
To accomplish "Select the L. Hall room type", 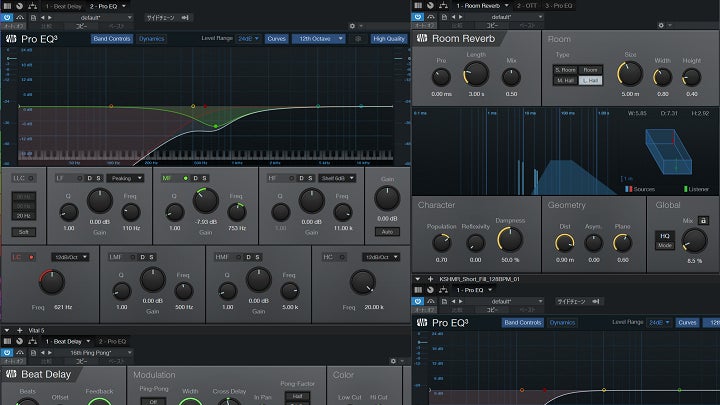I will coord(591,80).
